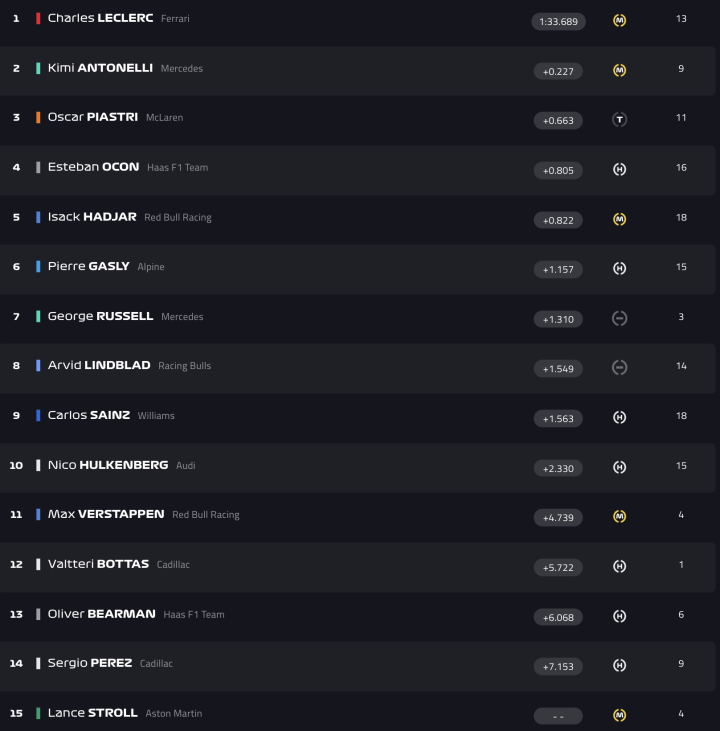Click the +4.739 gap time pill
The width and height of the screenshot is (720, 731).
click(x=558, y=517)
